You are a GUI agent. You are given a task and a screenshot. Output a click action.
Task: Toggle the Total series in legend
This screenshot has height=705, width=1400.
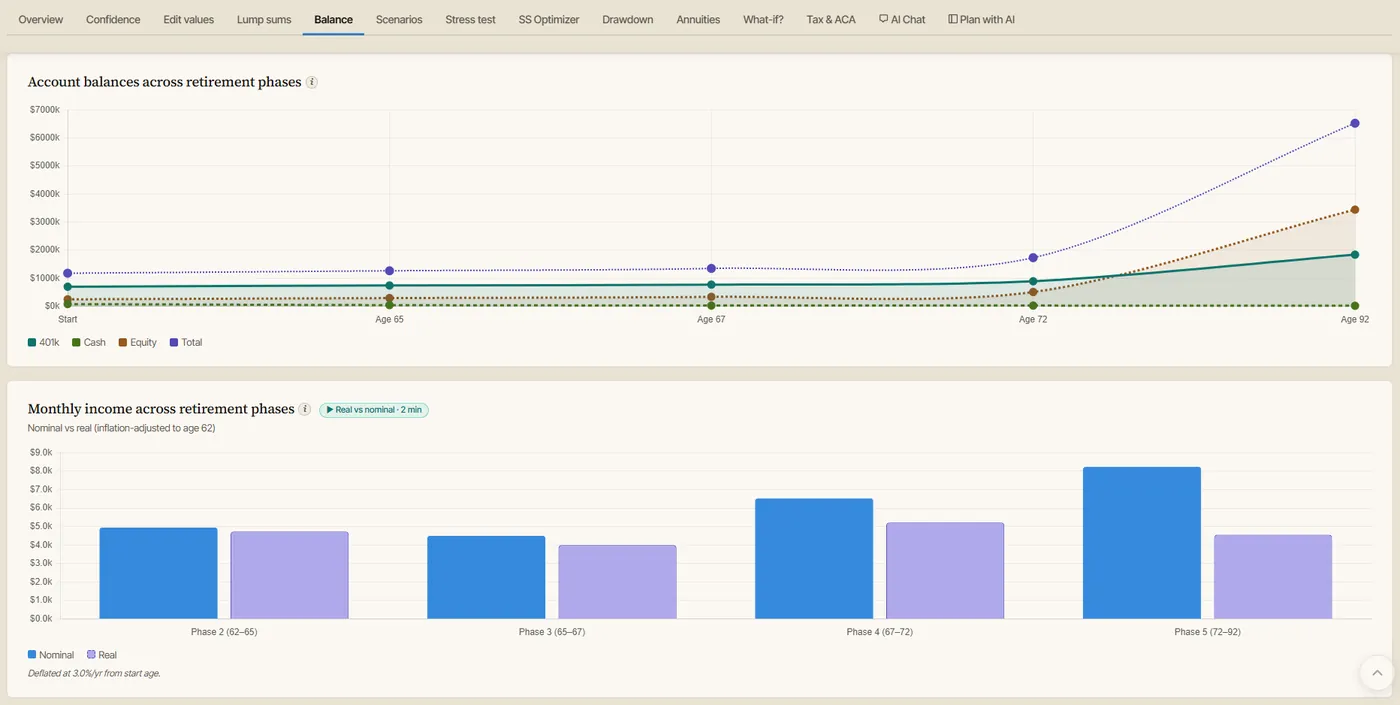pyautogui.click(x=186, y=342)
